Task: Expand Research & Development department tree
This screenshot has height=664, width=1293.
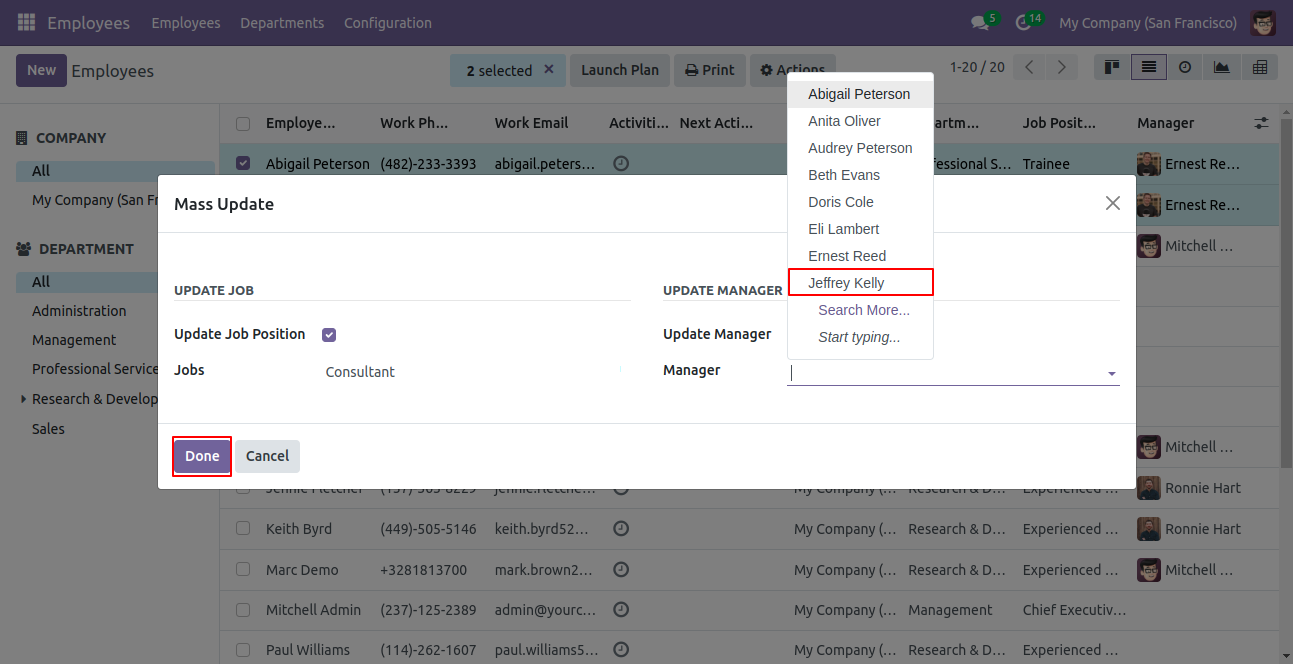Action: [23, 399]
